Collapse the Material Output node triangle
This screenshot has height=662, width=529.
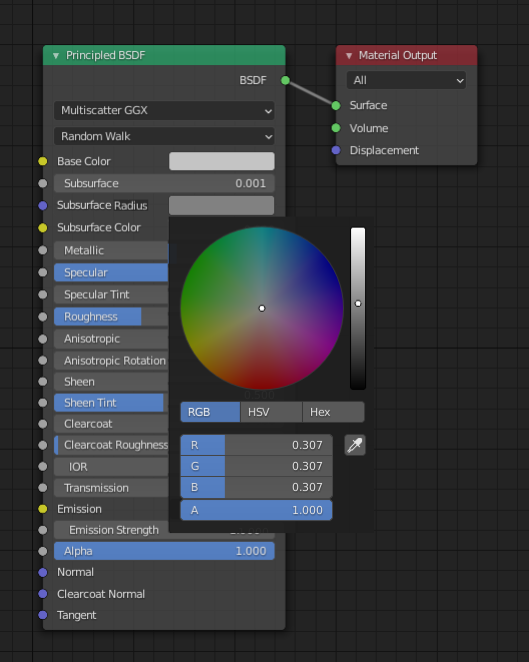(x=349, y=56)
